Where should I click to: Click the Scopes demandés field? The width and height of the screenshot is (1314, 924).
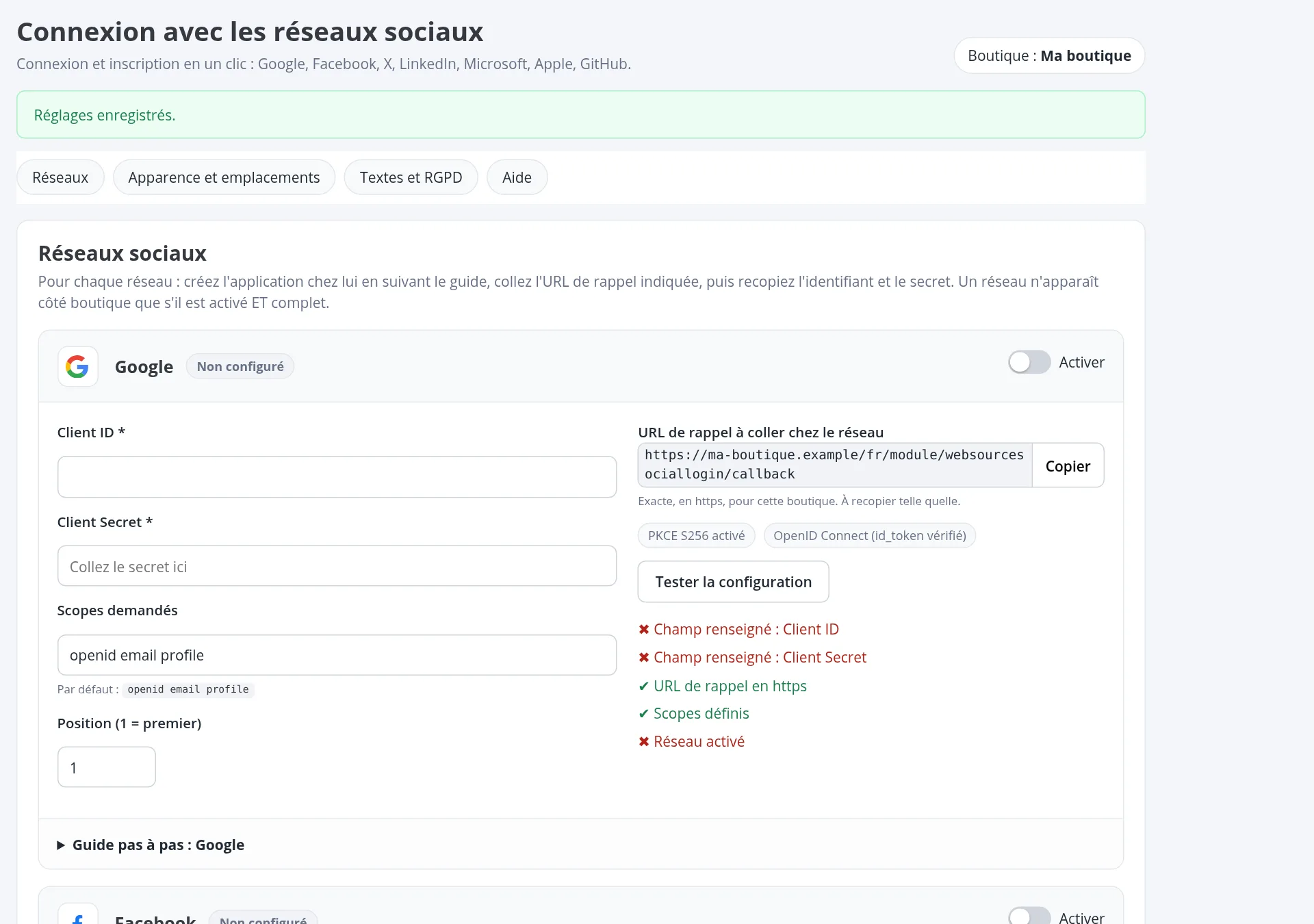337,655
